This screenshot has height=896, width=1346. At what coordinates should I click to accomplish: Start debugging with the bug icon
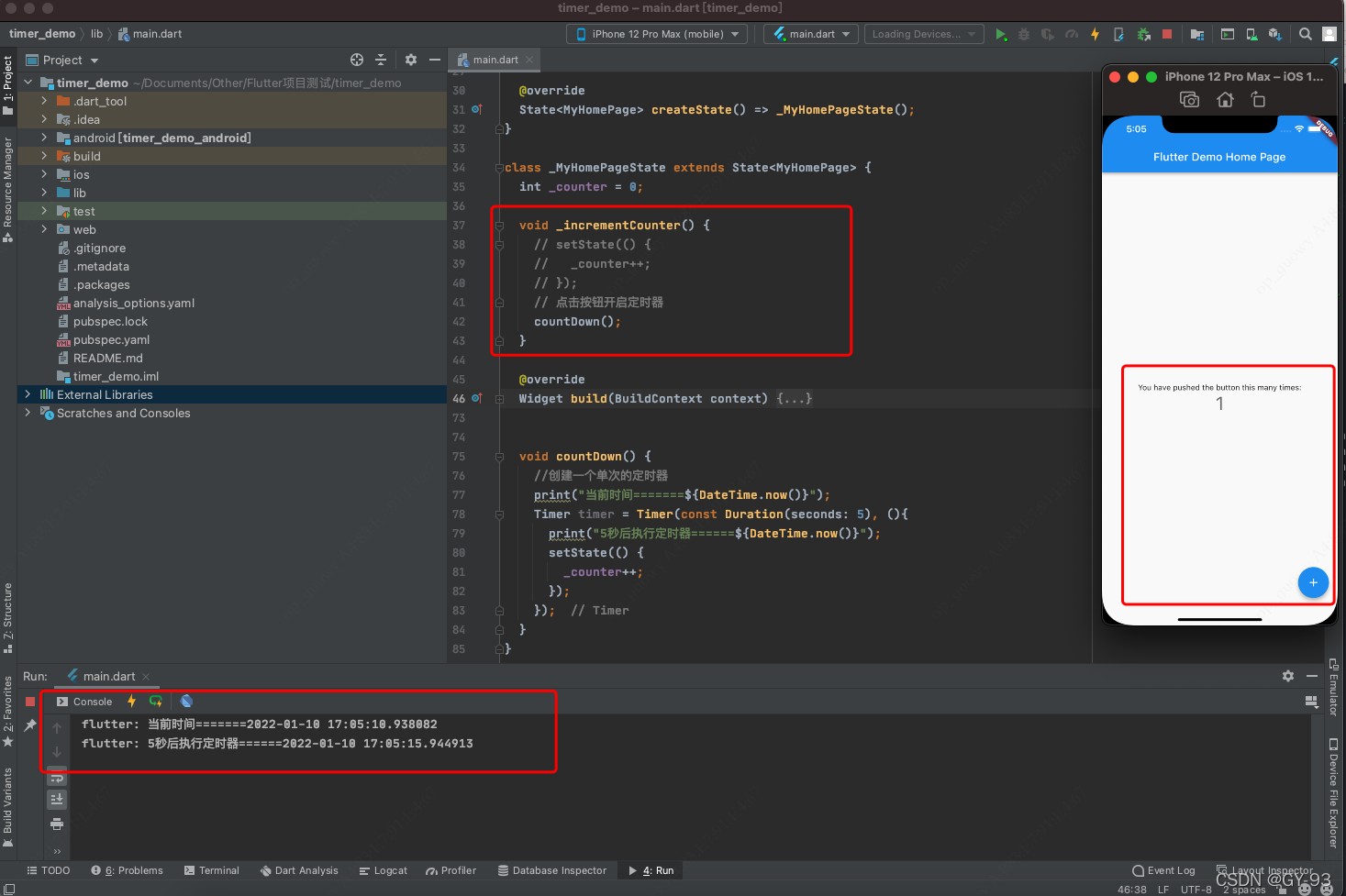pyautogui.click(x=1024, y=34)
